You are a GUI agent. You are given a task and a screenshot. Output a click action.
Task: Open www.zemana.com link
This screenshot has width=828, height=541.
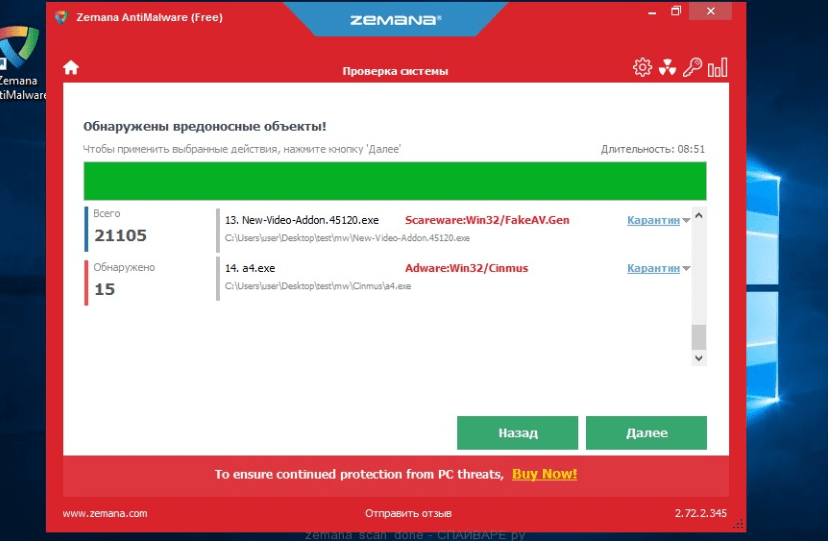point(105,513)
